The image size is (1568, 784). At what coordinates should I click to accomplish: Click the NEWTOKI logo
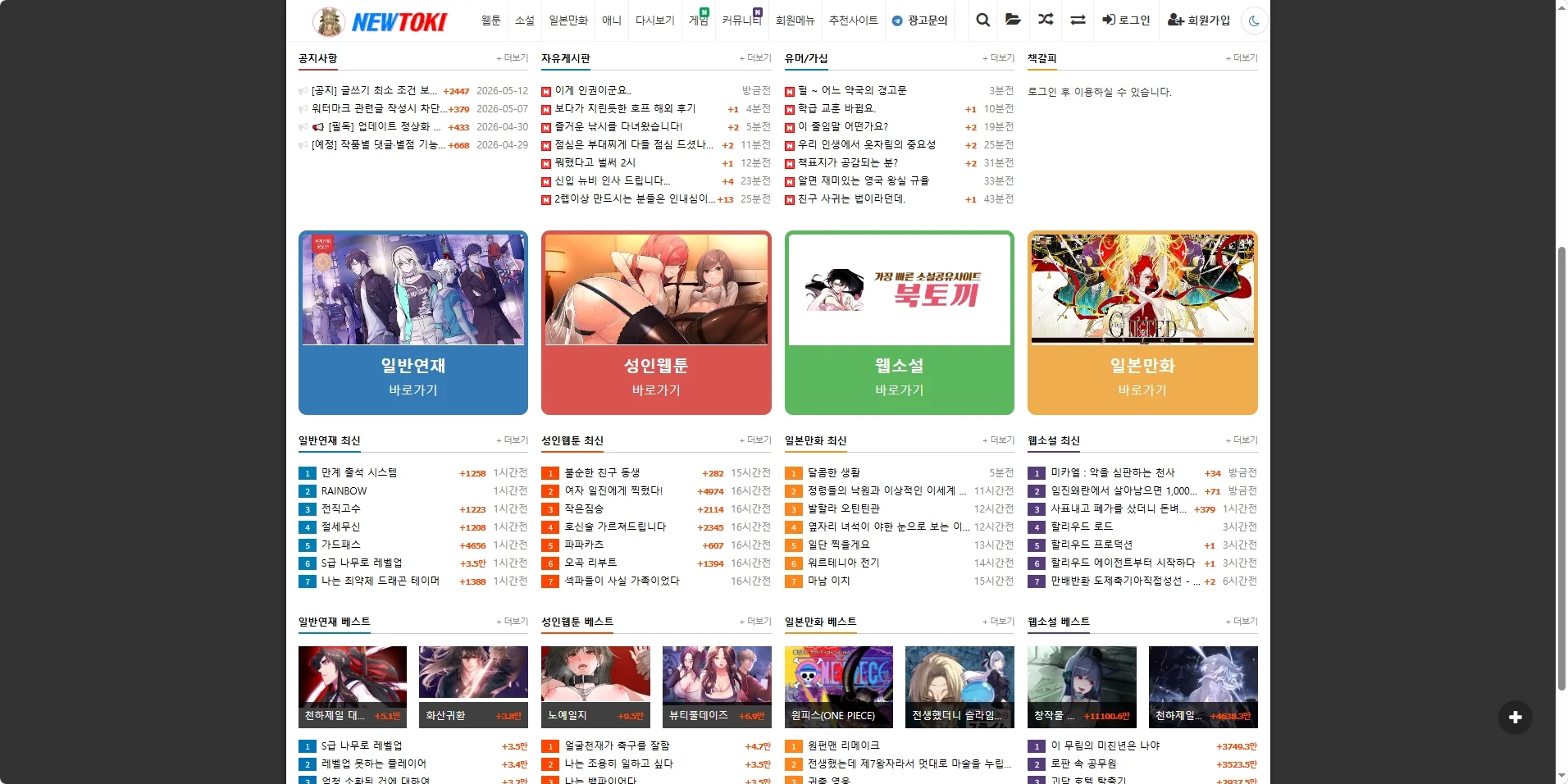pyautogui.click(x=380, y=21)
